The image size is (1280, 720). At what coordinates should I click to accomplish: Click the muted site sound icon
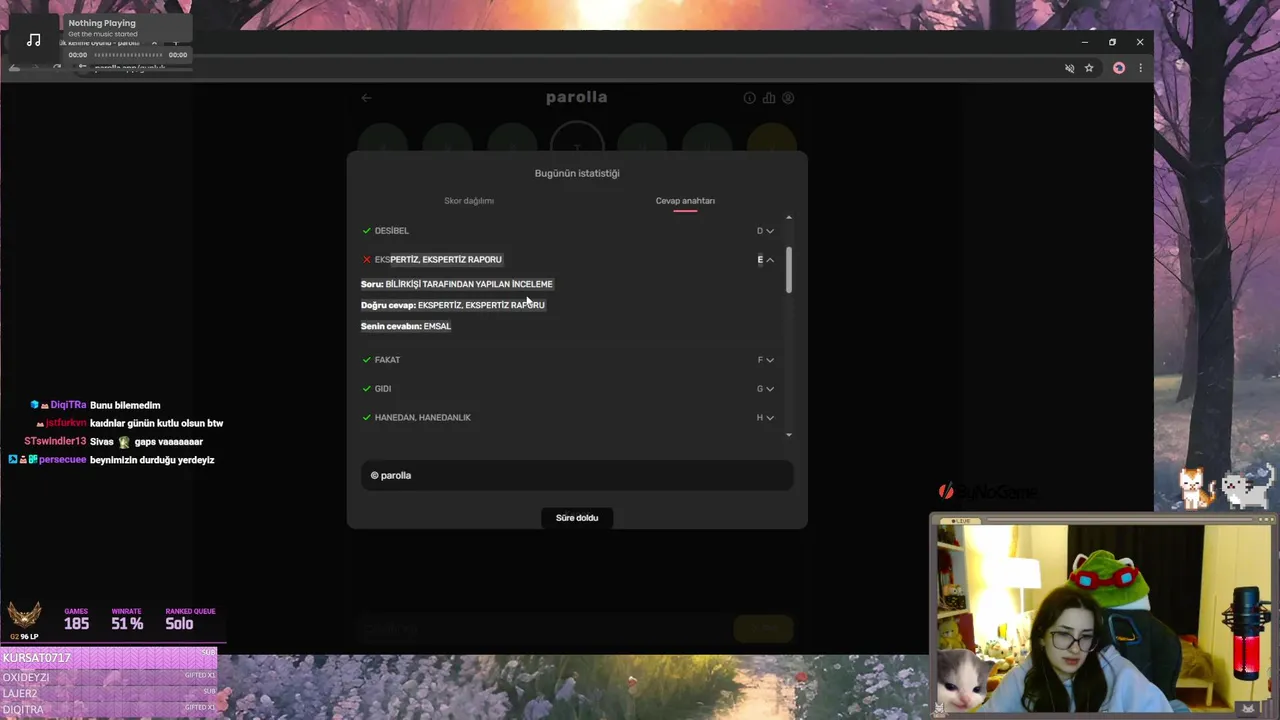[1069, 68]
